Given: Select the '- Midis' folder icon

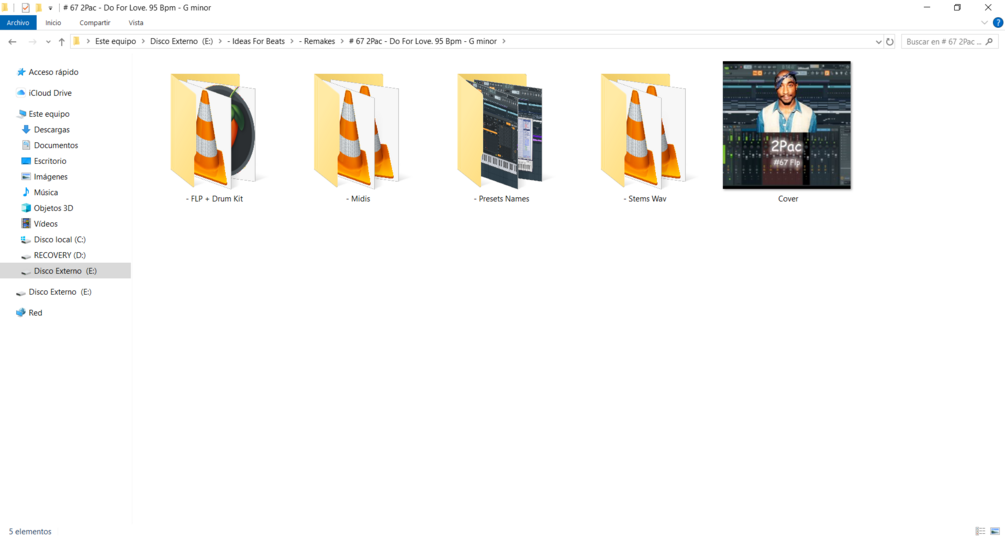Looking at the screenshot, I should 358,131.
